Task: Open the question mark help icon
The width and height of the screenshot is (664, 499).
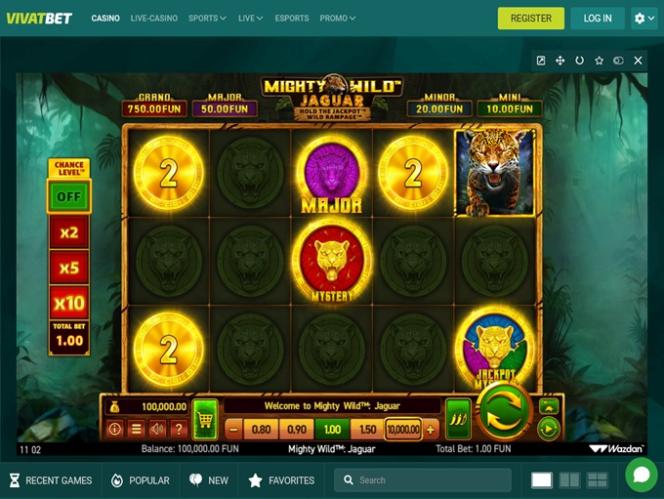Action: point(178,429)
